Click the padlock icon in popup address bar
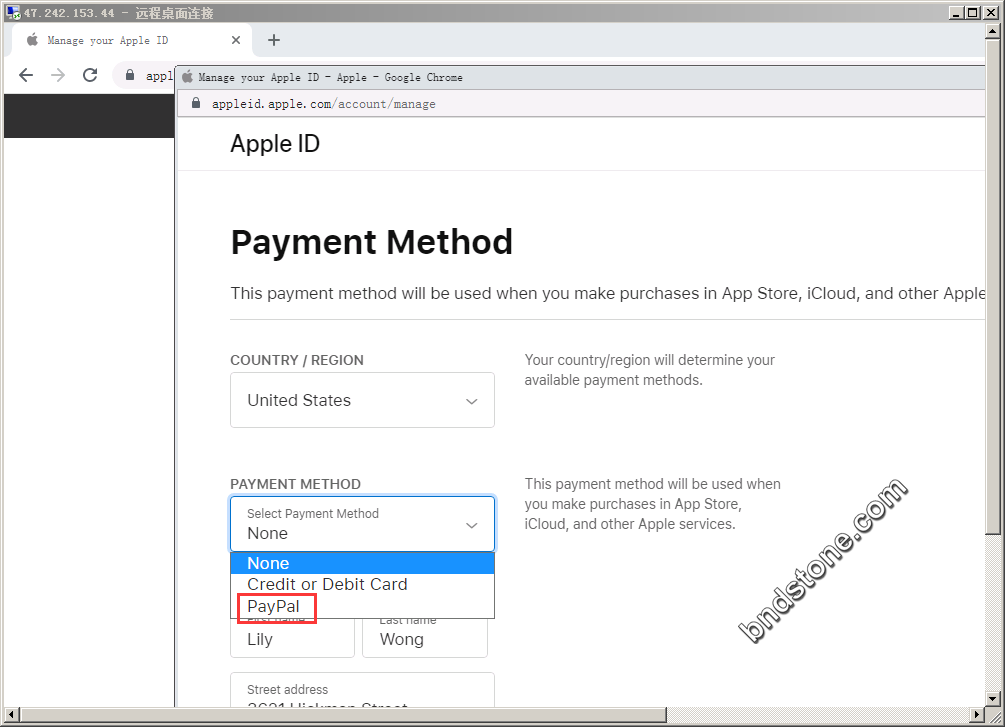This screenshot has height=727, width=1005. point(196,103)
